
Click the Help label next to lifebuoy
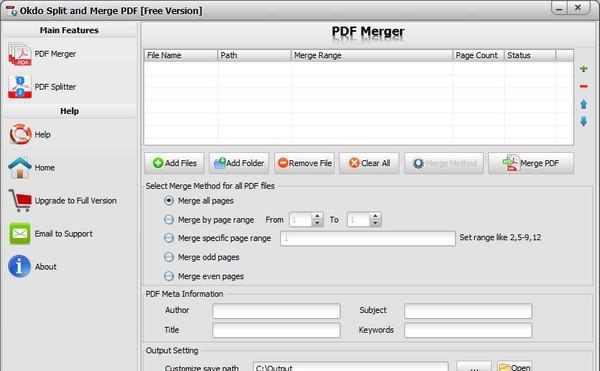42,135
